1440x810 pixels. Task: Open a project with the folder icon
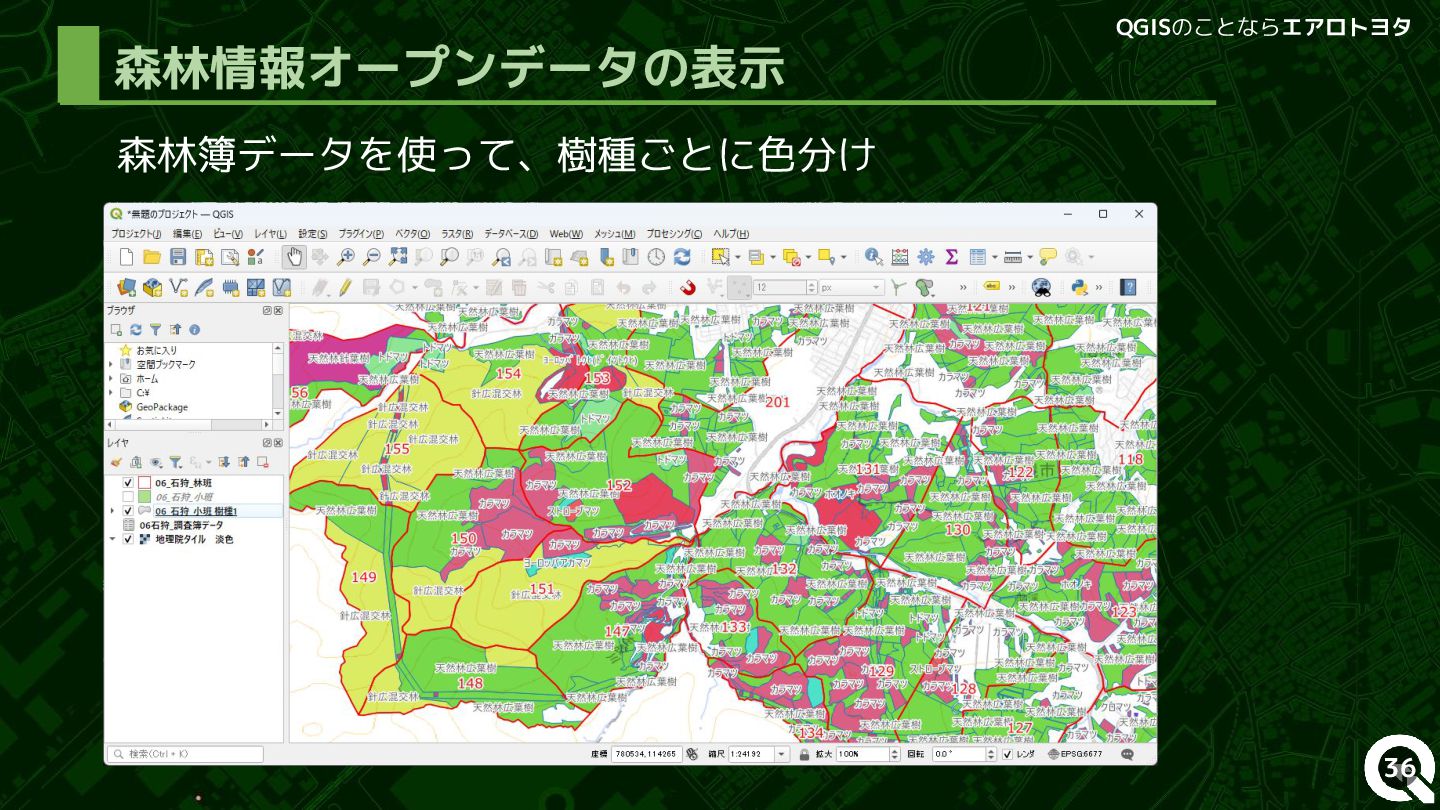pyautogui.click(x=152, y=257)
